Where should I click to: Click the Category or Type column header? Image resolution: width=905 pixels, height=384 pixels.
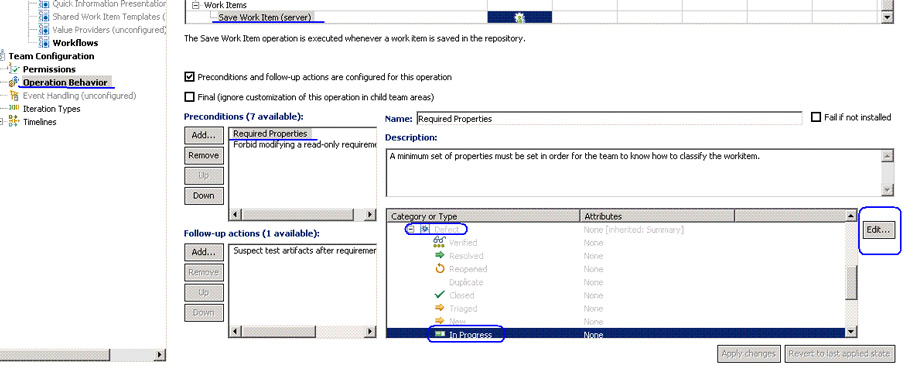pyautogui.click(x=483, y=216)
